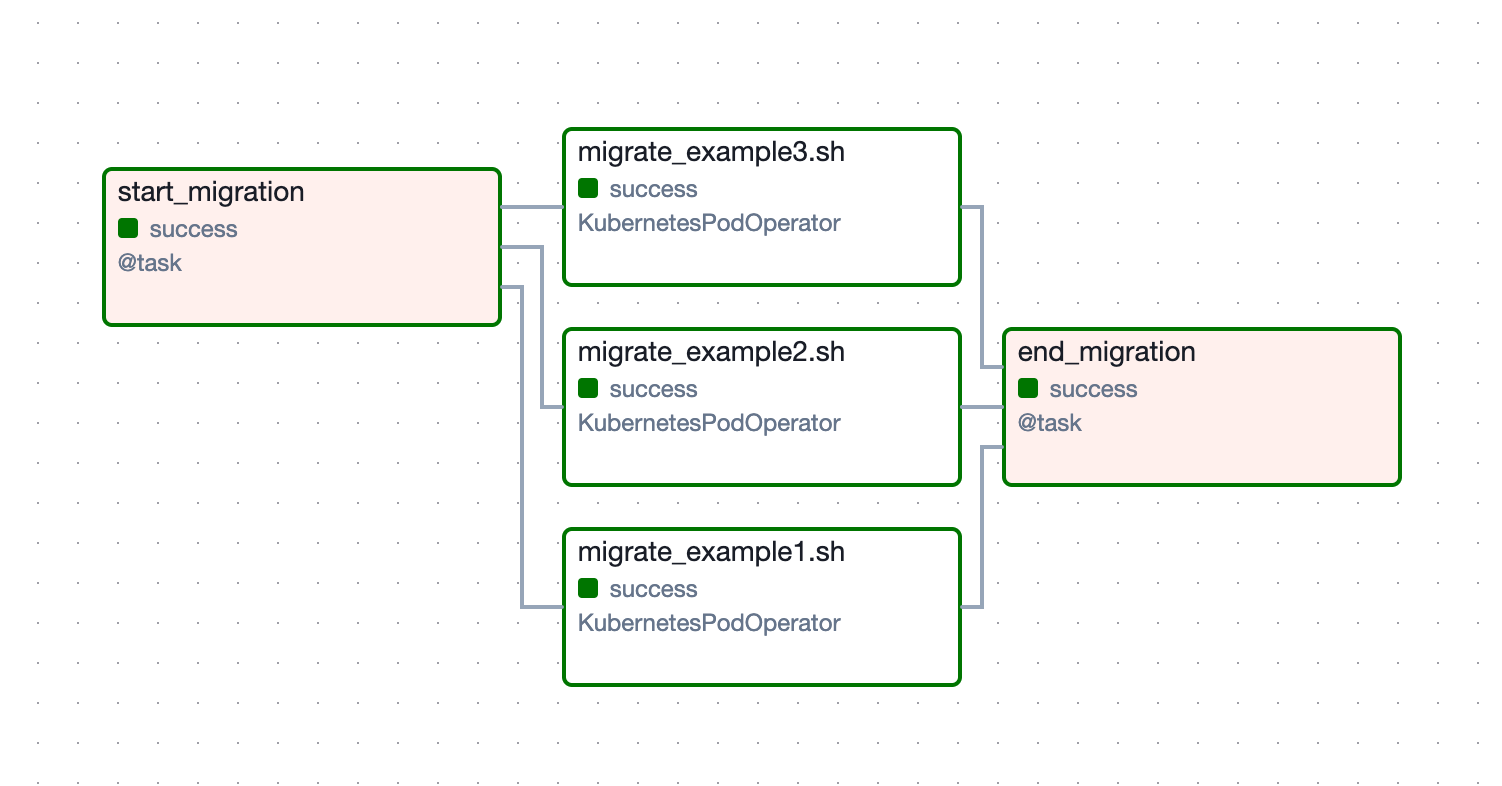Viewport: 1502px width, 786px height.
Task: Click the @task label under start_migration
Action: [150, 264]
